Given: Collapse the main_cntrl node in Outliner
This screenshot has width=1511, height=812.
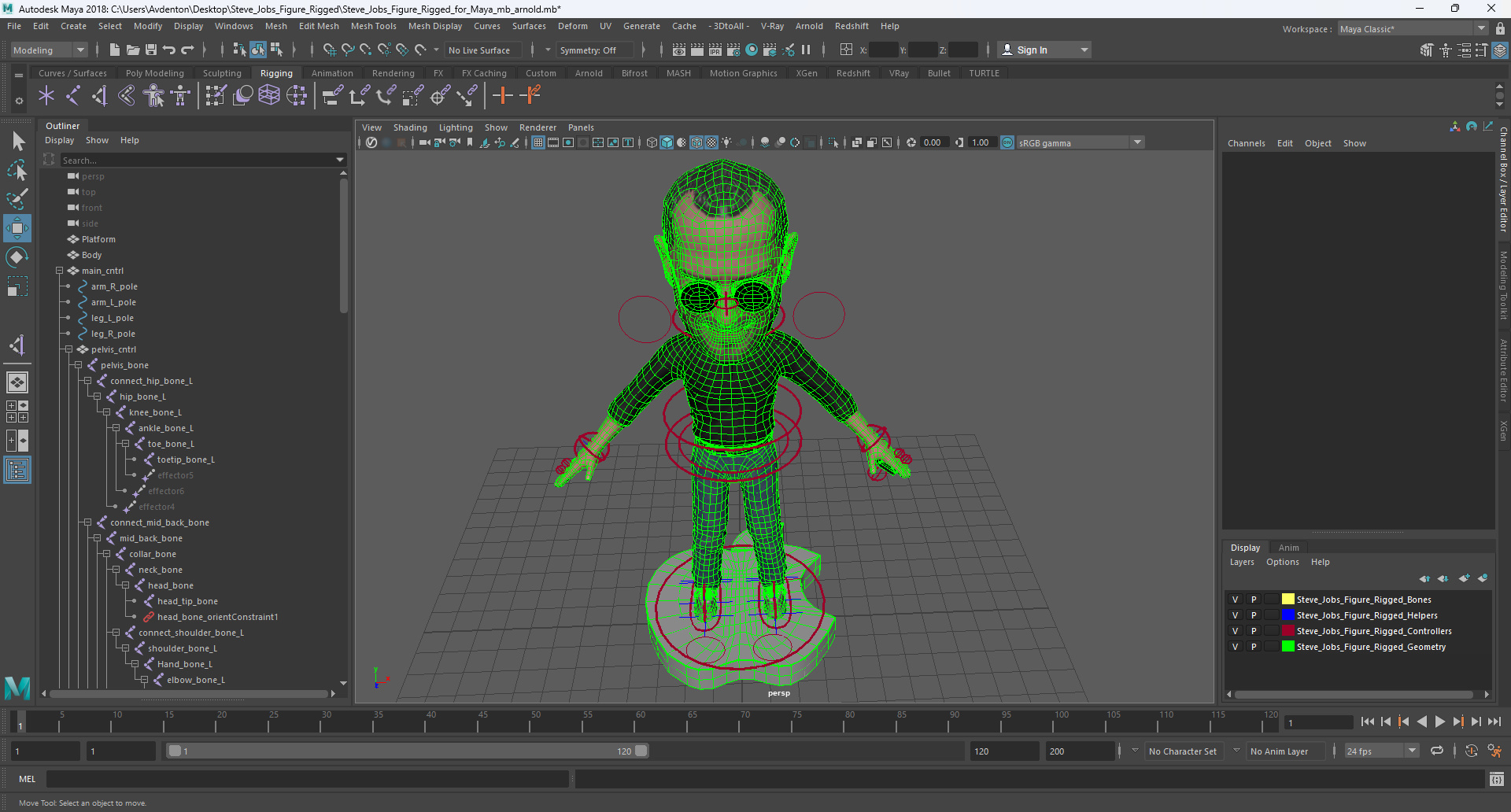Looking at the screenshot, I should (x=59, y=271).
